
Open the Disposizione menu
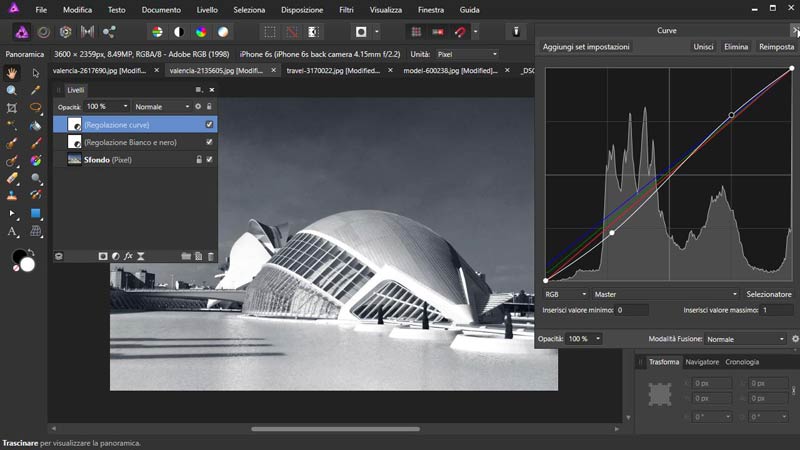pos(302,10)
